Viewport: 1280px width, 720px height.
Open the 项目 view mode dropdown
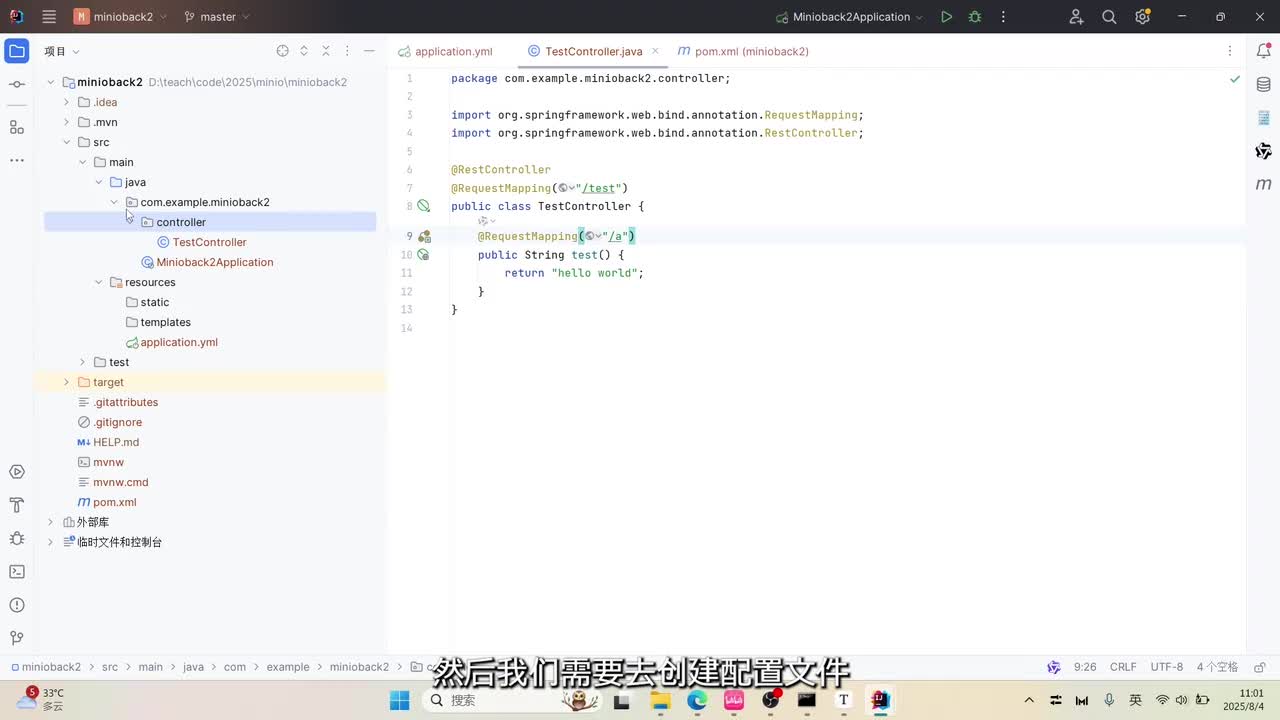coord(62,51)
